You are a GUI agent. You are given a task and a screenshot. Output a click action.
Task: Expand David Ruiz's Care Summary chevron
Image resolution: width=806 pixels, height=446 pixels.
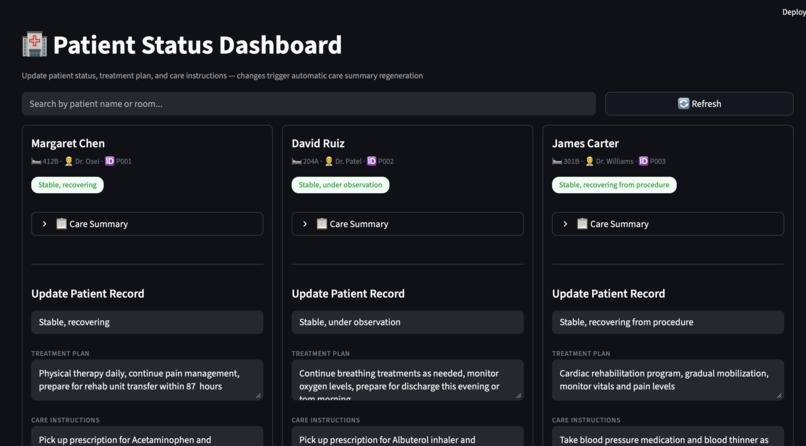coord(305,224)
